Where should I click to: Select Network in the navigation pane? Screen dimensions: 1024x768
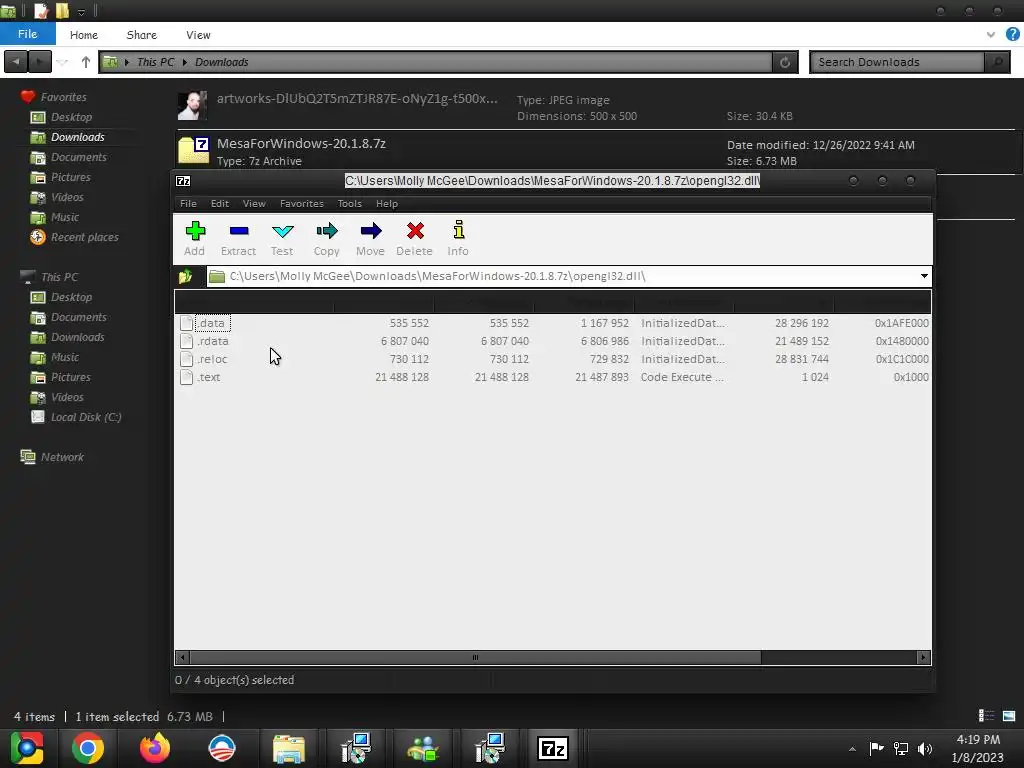click(x=62, y=457)
